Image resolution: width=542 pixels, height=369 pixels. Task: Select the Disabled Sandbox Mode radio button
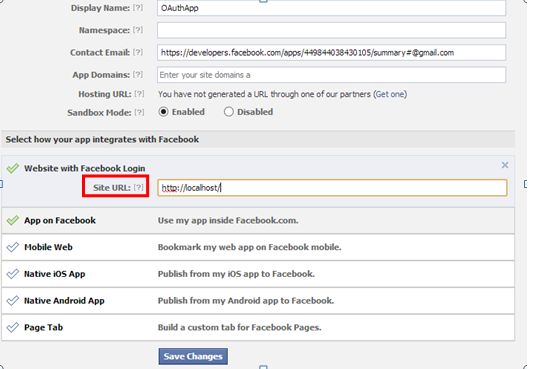(228, 112)
